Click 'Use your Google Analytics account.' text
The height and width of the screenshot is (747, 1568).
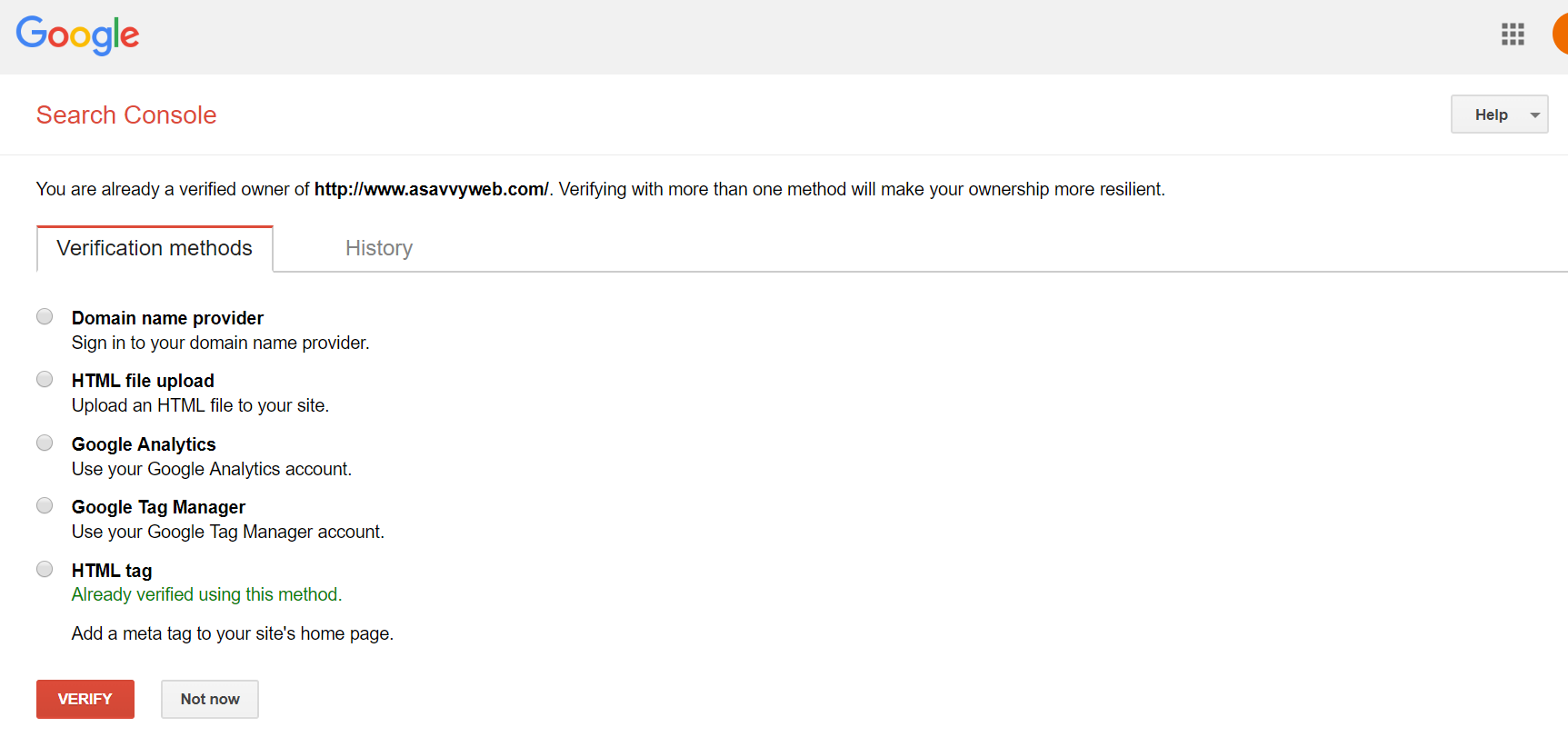click(x=212, y=469)
